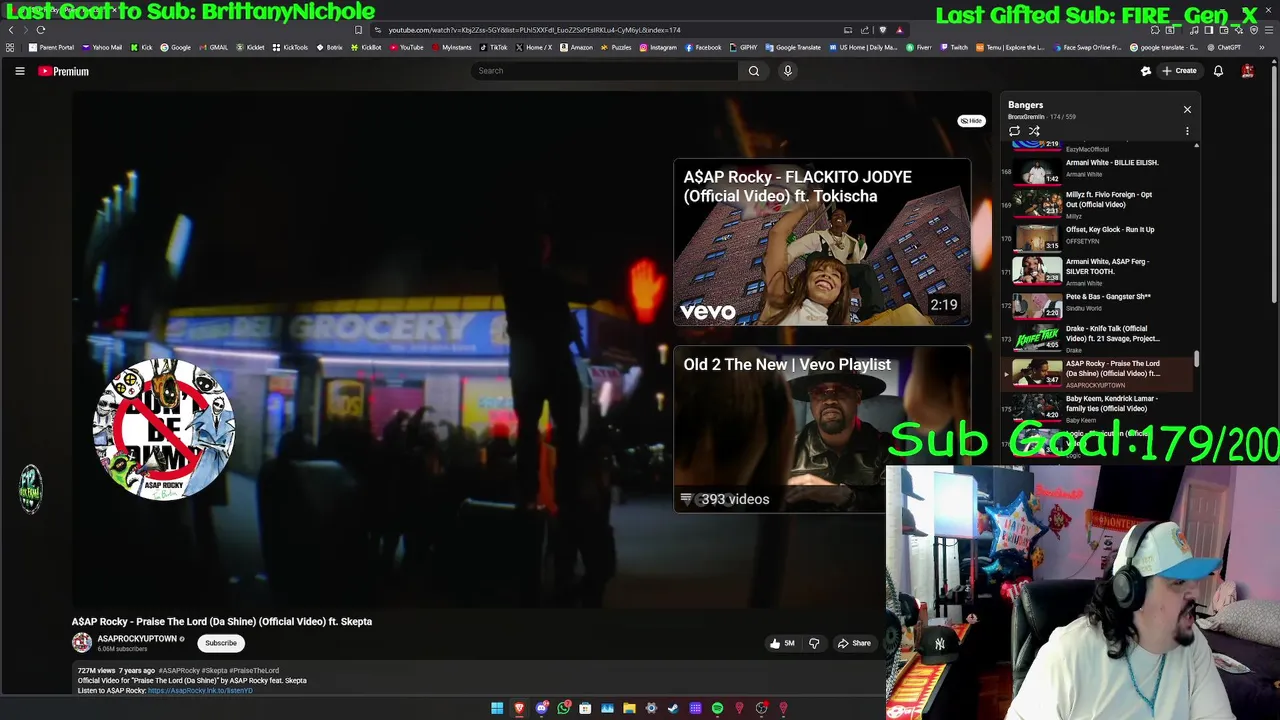
Task: Close the Bangers playlist panel
Action: pyautogui.click(x=1187, y=109)
